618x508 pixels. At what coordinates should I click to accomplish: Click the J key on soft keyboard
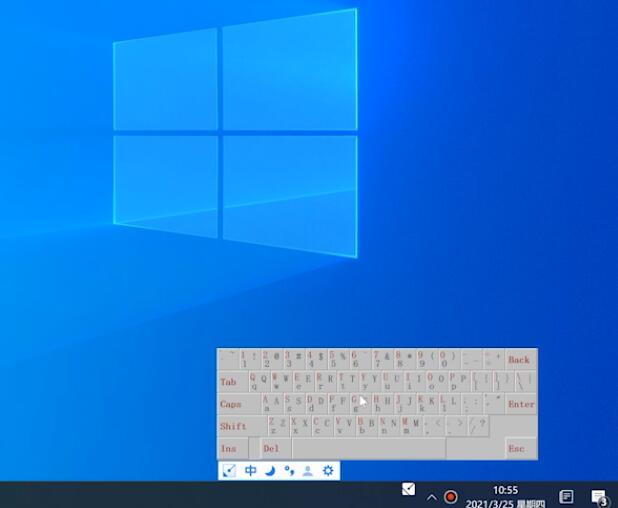click(405, 404)
